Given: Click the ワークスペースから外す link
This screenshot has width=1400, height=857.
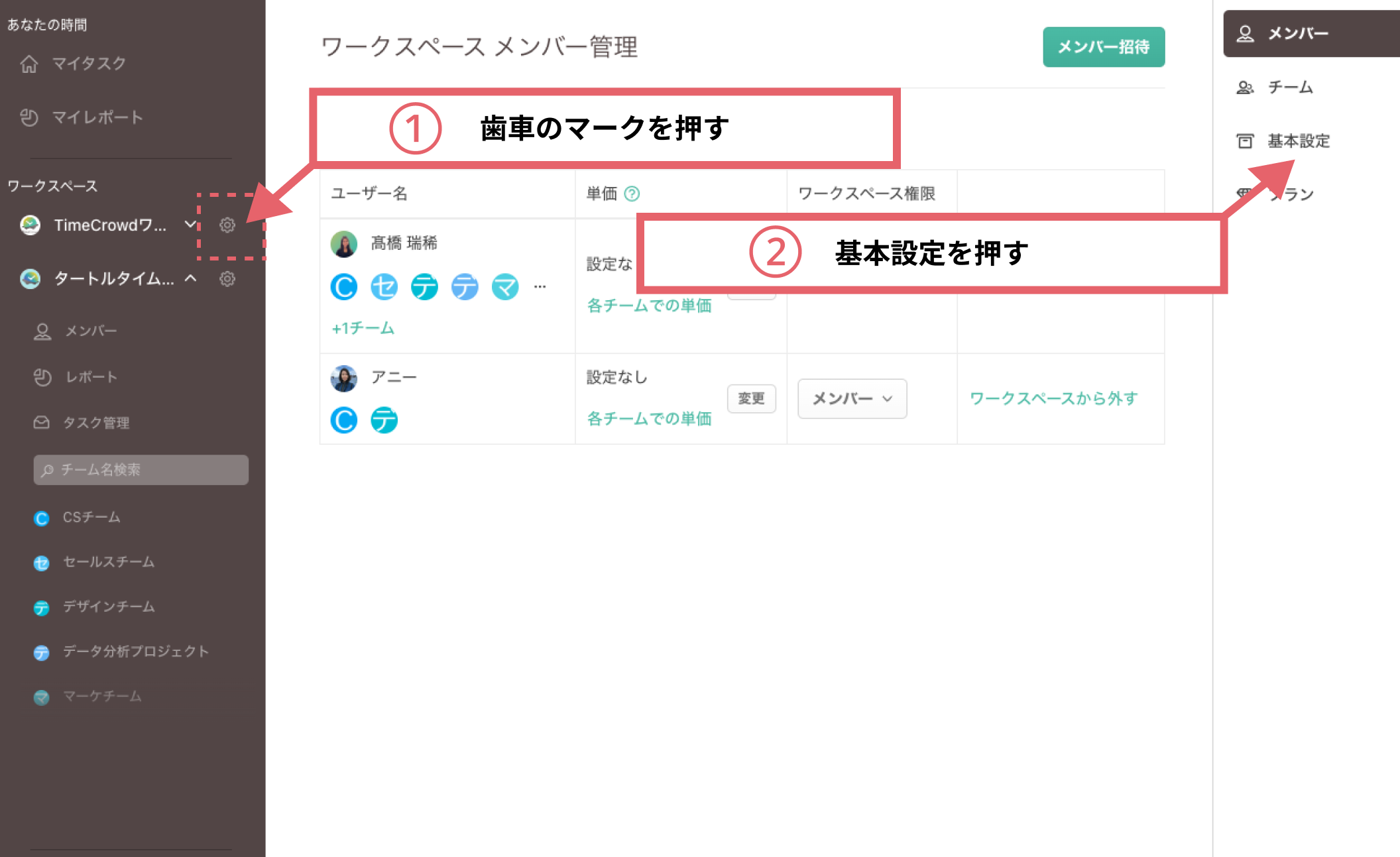Looking at the screenshot, I should [1053, 398].
